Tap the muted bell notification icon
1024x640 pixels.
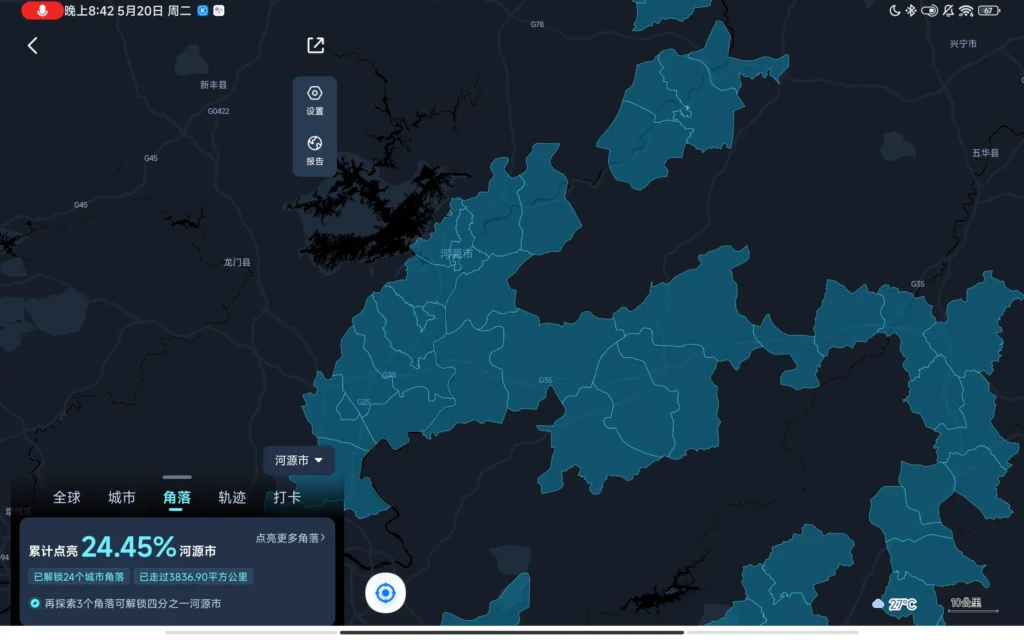point(947,10)
